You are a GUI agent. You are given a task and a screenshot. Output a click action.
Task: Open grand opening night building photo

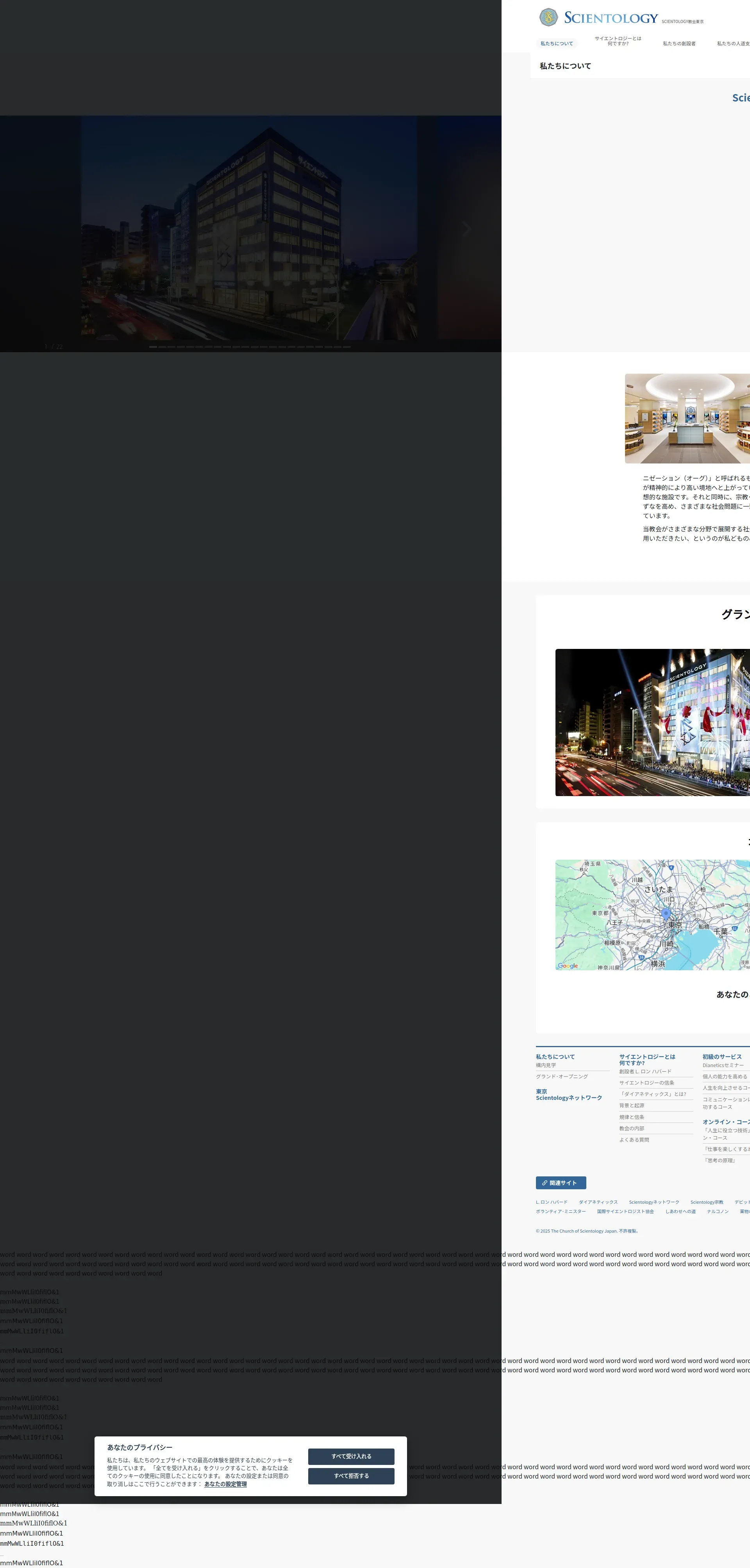(x=652, y=722)
